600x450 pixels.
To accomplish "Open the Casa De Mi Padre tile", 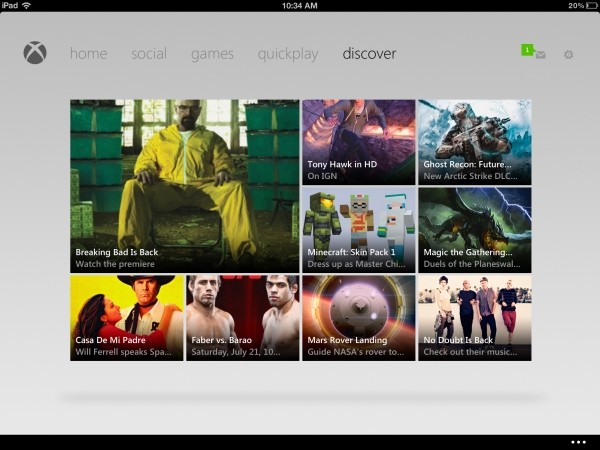I will tap(127, 318).
